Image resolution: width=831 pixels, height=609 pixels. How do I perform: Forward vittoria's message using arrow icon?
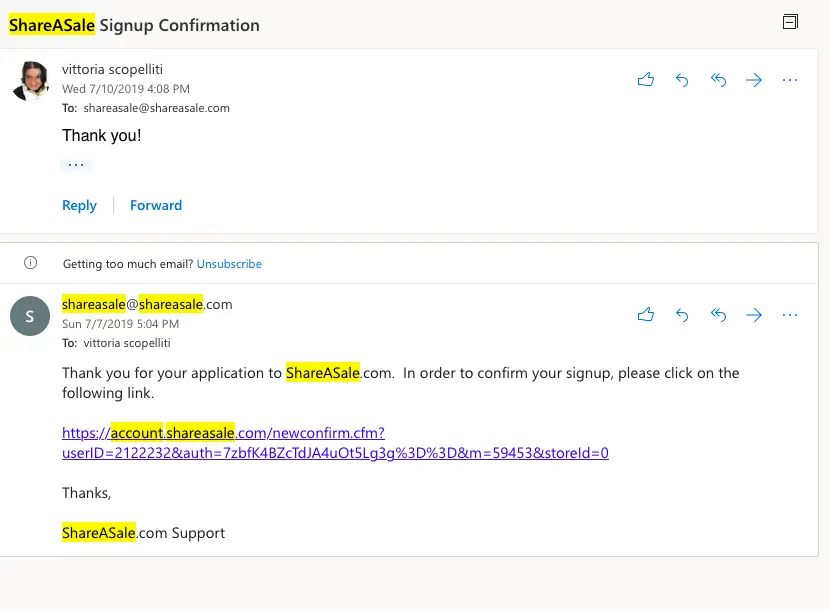(754, 80)
